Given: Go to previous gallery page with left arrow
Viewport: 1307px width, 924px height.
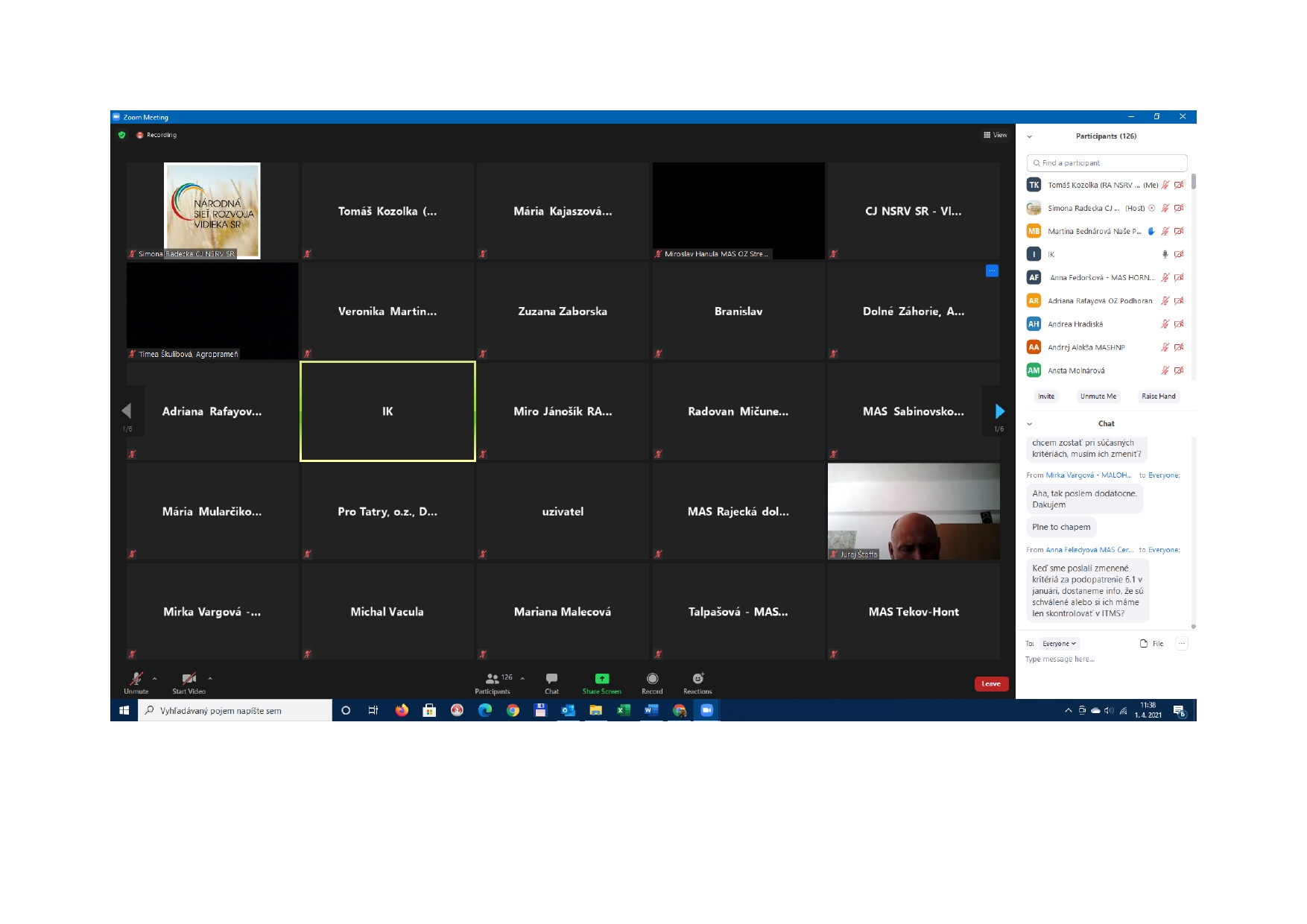Looking at the screenshot, I should [x=127, y=411].
